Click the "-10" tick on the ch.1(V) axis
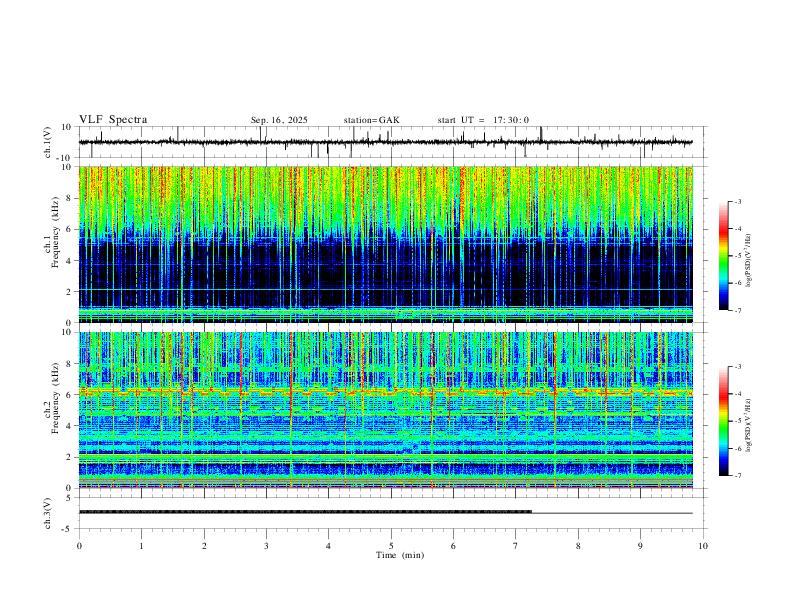The image size is (792, 612). click(64, 158)
